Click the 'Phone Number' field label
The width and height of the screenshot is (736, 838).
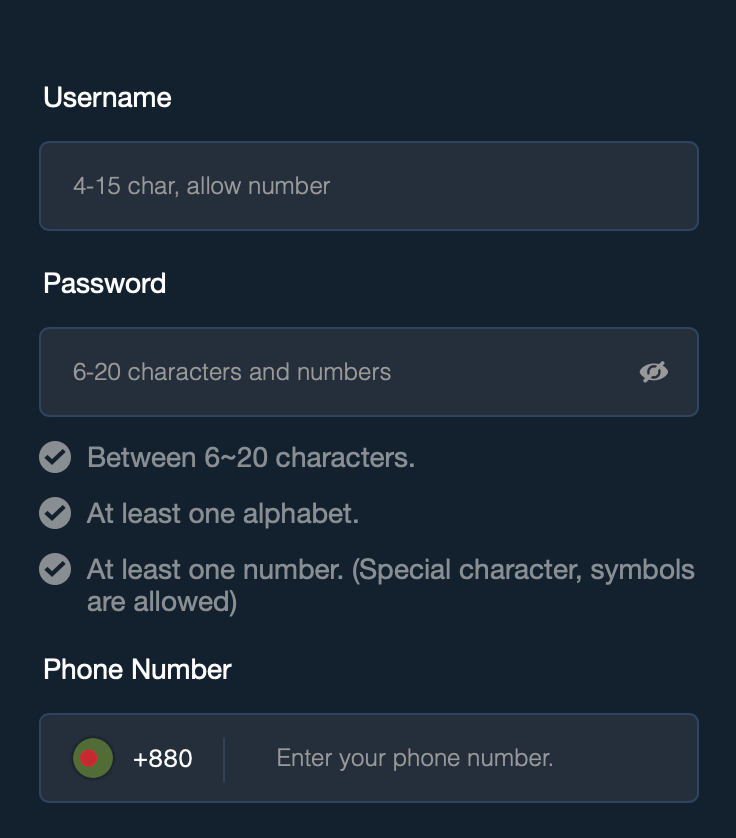[x=137, y=670]
